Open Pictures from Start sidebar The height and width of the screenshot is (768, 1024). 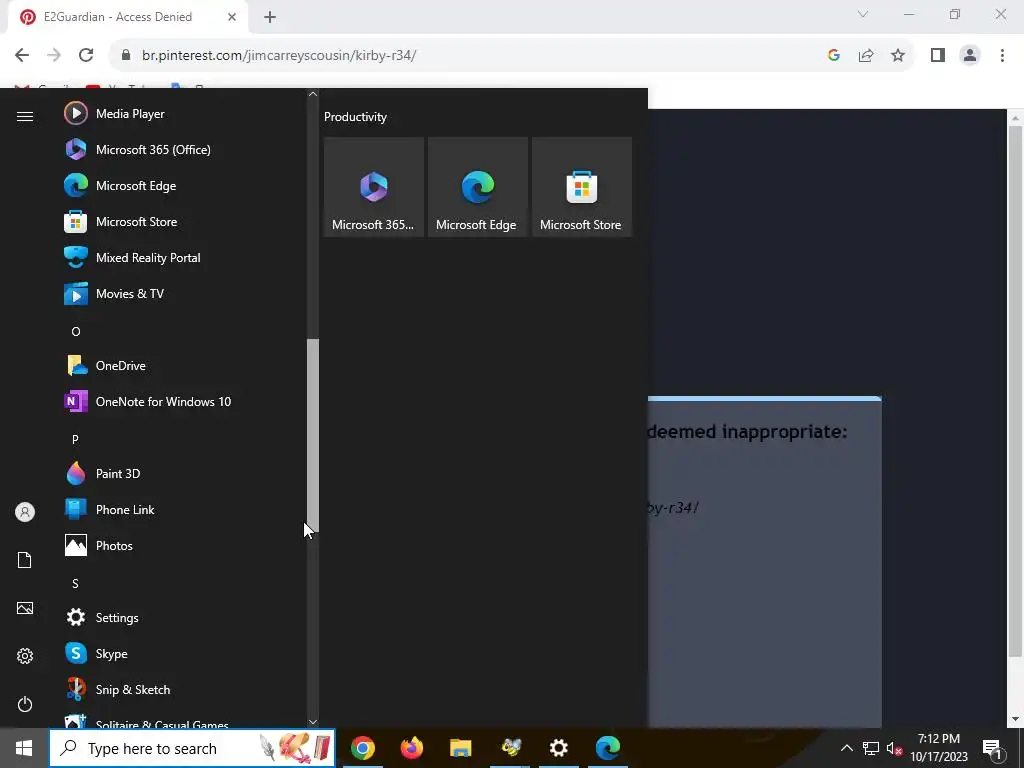(25, 608)
